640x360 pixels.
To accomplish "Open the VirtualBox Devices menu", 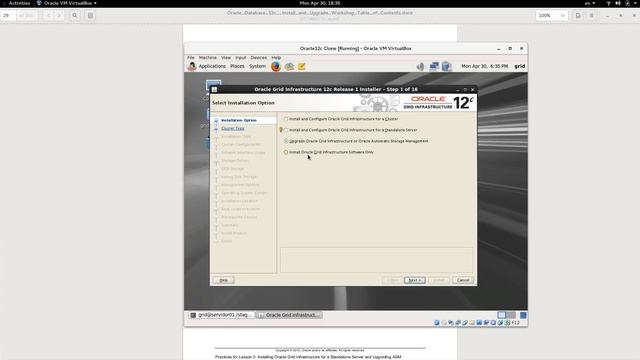I will (x=258, y=58).
